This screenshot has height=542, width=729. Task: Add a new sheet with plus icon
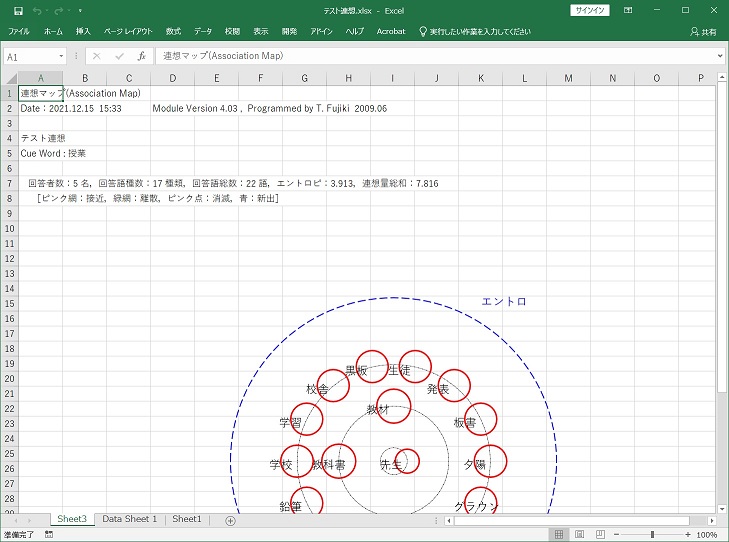click(x=230, y=520)
